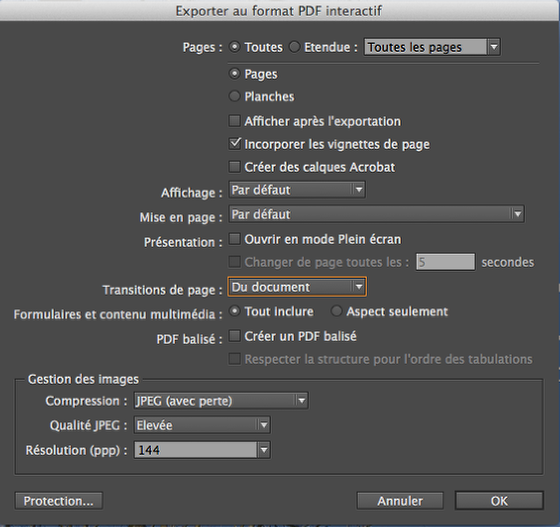The image size is (560, 527).
Task: Choose the Etendue radio option
Action: 294,47
